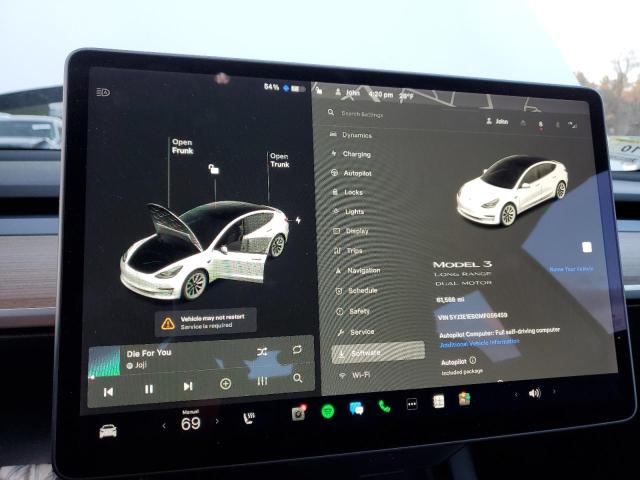Open the all-apps three-dots launcher
This screenshot has width=640, height=480.
pos(412,404)
